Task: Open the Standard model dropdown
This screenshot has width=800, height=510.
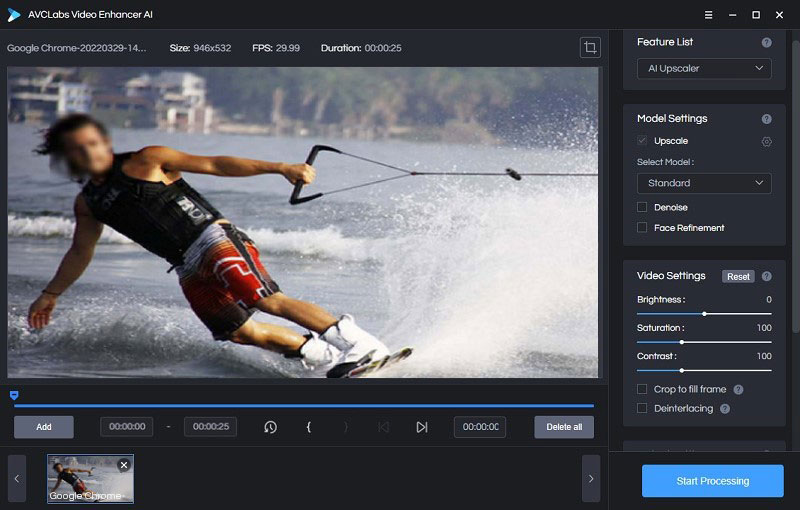Action: pyautogui.click(x=704, y=183)
